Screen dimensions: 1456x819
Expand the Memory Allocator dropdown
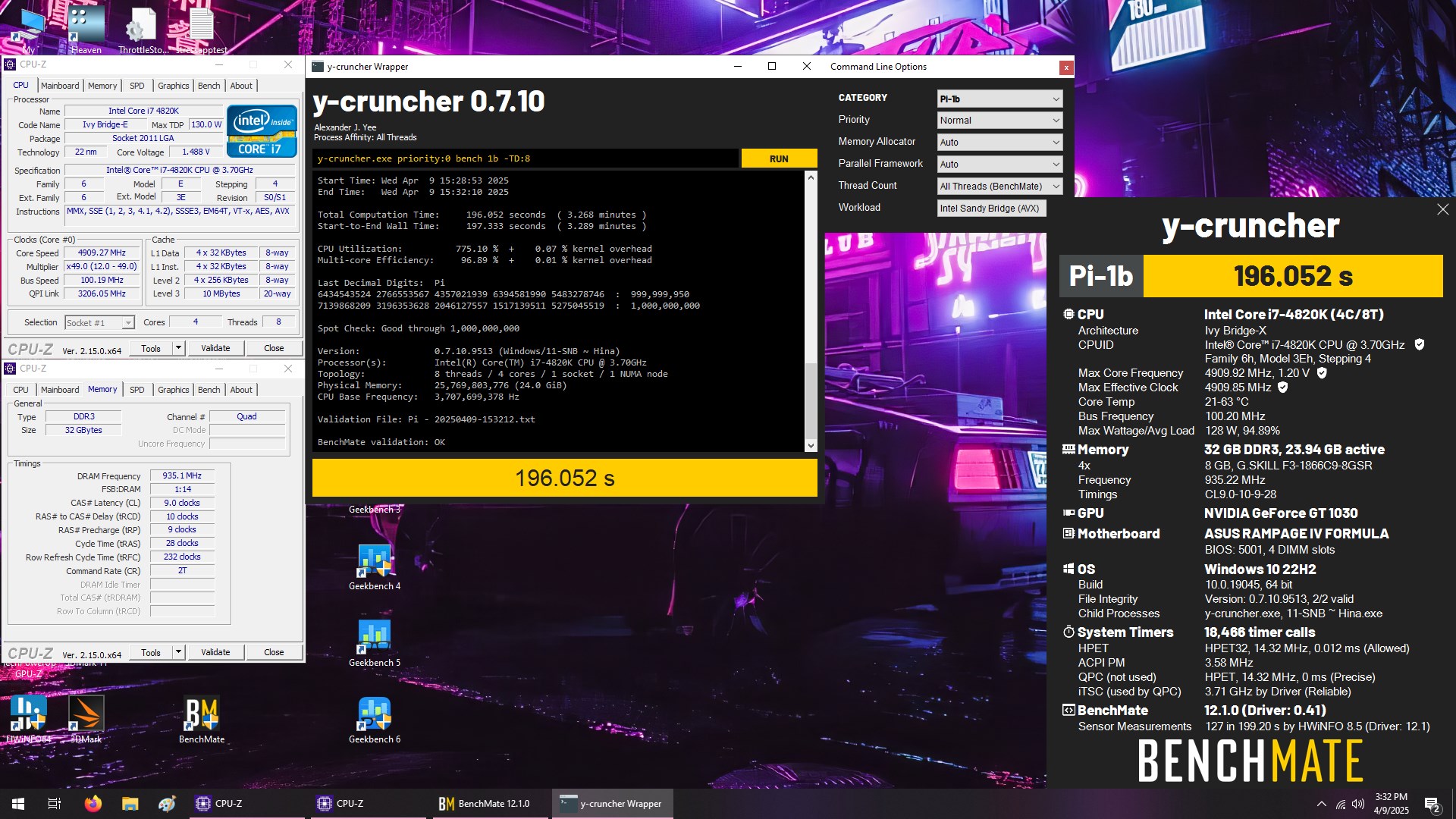pyautogui.click(x=999, y=143)
